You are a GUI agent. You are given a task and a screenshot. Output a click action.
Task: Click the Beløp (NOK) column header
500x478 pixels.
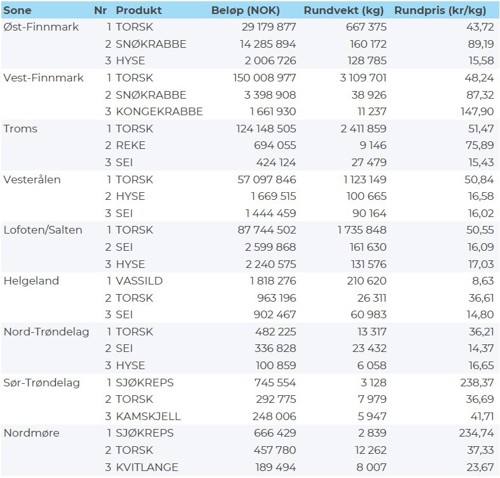[245, 10]
